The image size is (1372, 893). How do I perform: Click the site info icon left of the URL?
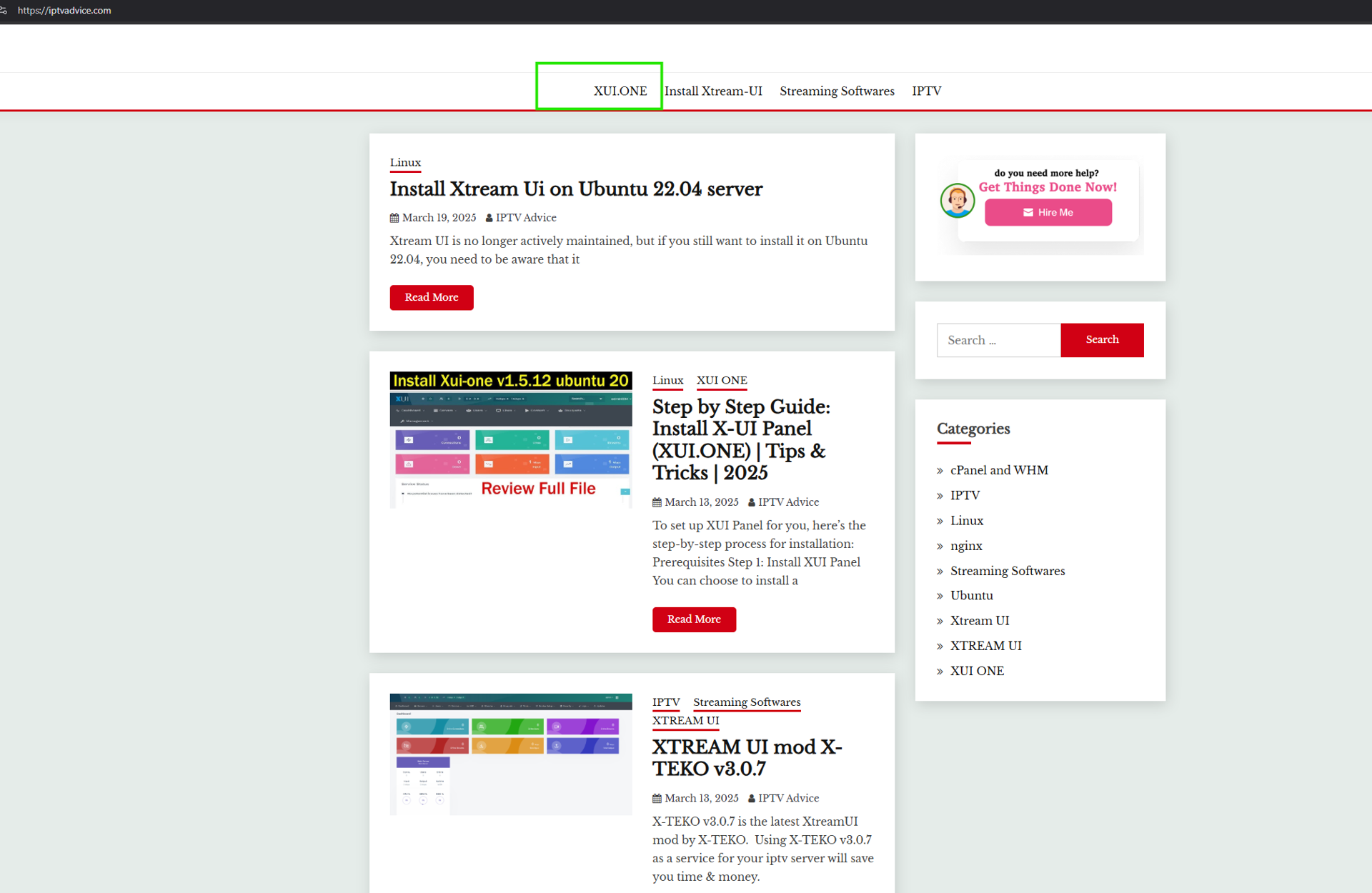pos(4,11)
